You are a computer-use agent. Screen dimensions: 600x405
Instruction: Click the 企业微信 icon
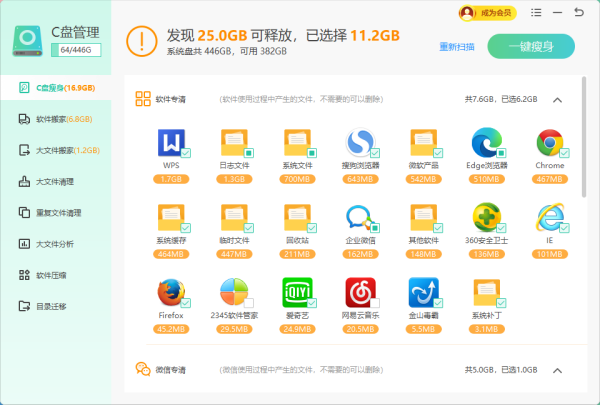pyautogui.click(x=360, y=217)
